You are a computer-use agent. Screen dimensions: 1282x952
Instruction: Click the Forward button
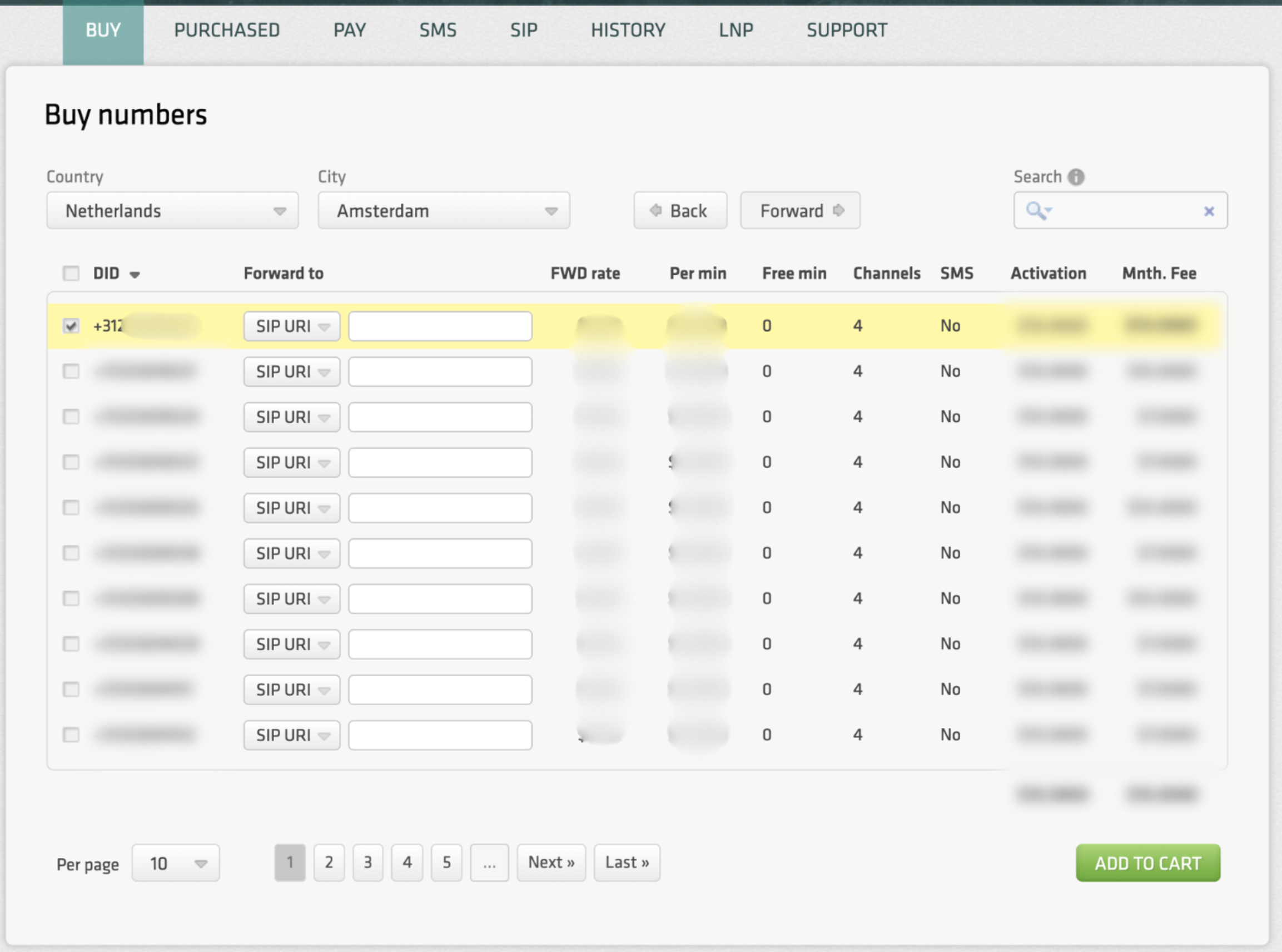(800, 211)
